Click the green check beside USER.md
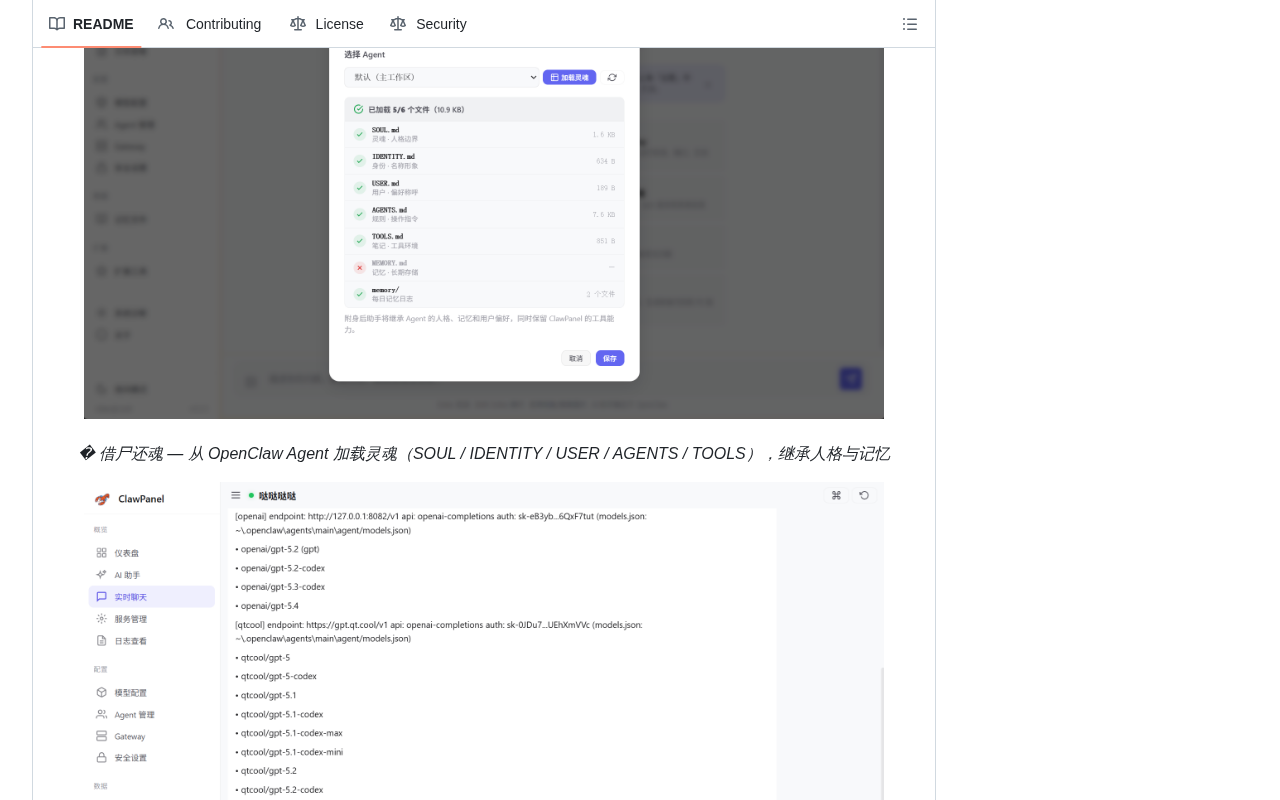The image size is (1280, 800). pyautogui.click(x=360, y=187)
